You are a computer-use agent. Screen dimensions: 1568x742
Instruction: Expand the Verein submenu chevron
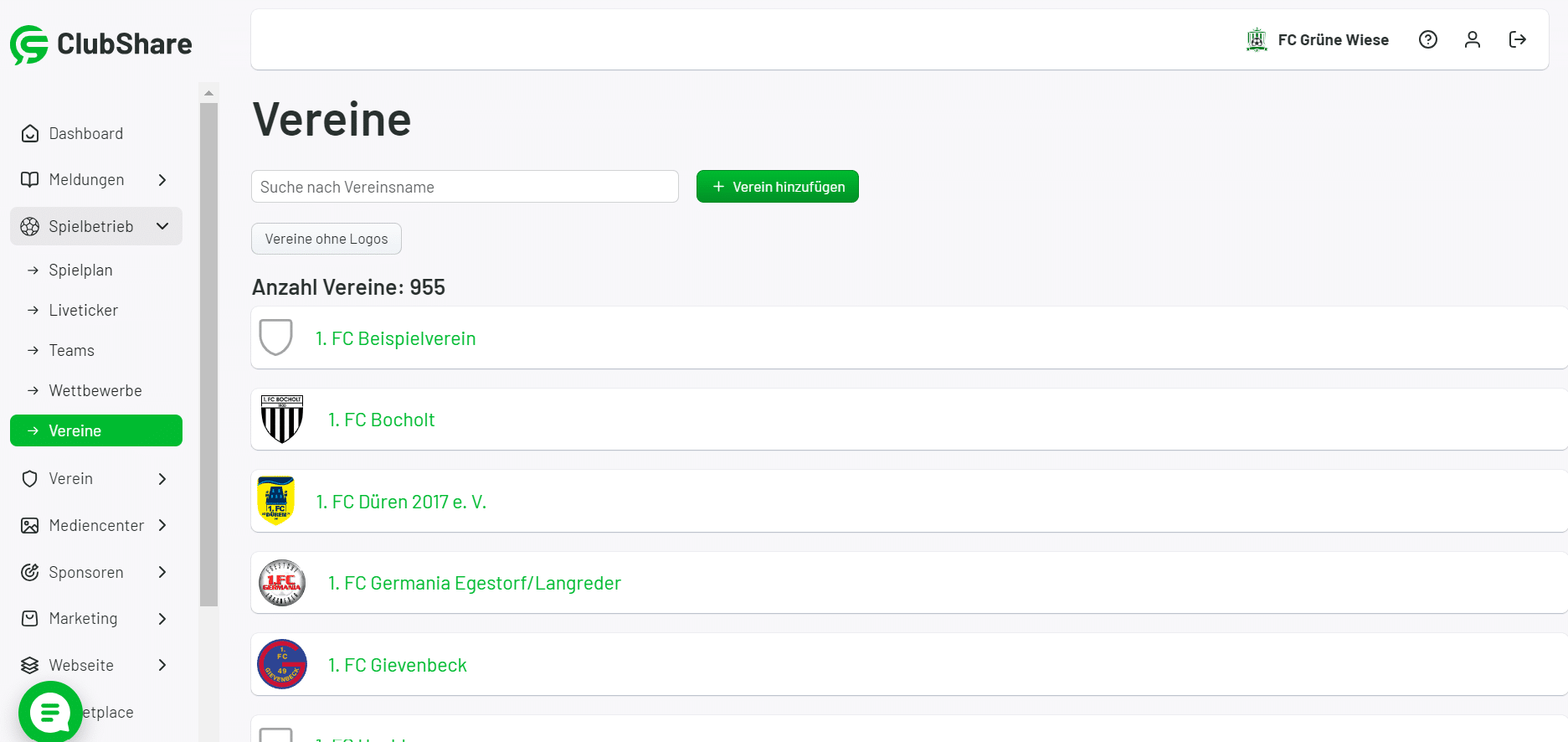coord(162,479)
